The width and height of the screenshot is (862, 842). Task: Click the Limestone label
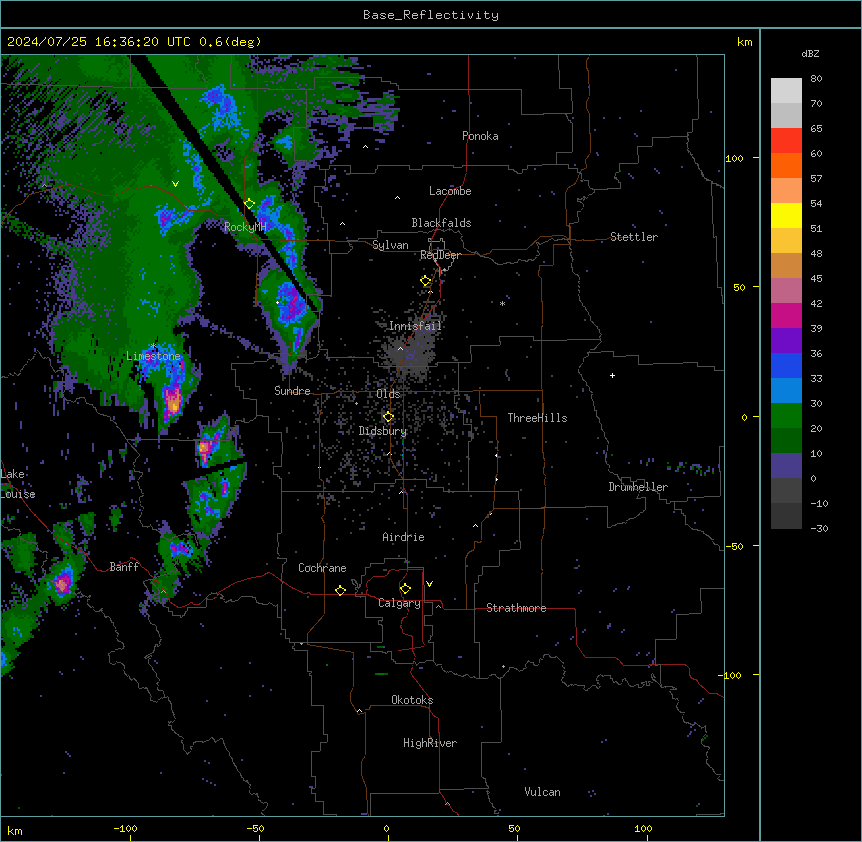tap(153, 356)
